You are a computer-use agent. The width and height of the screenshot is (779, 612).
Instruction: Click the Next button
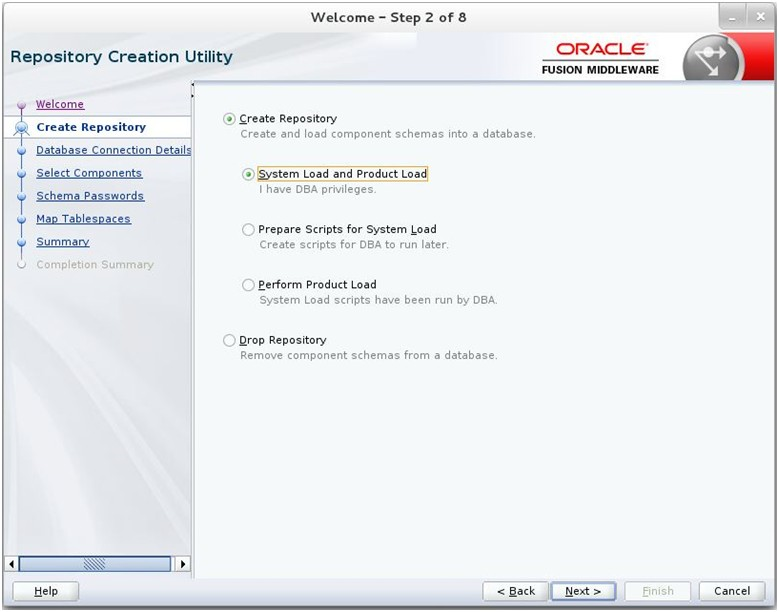[583, 591]
